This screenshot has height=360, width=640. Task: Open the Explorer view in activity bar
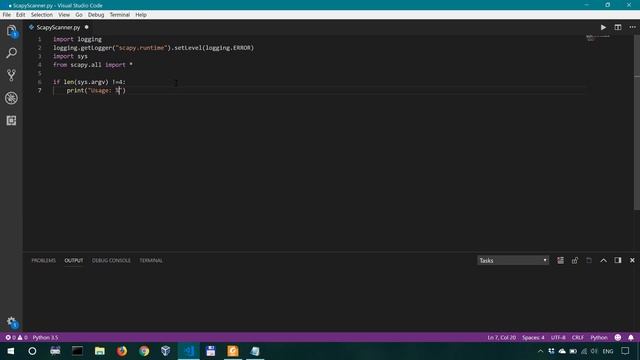pos(11,31)
